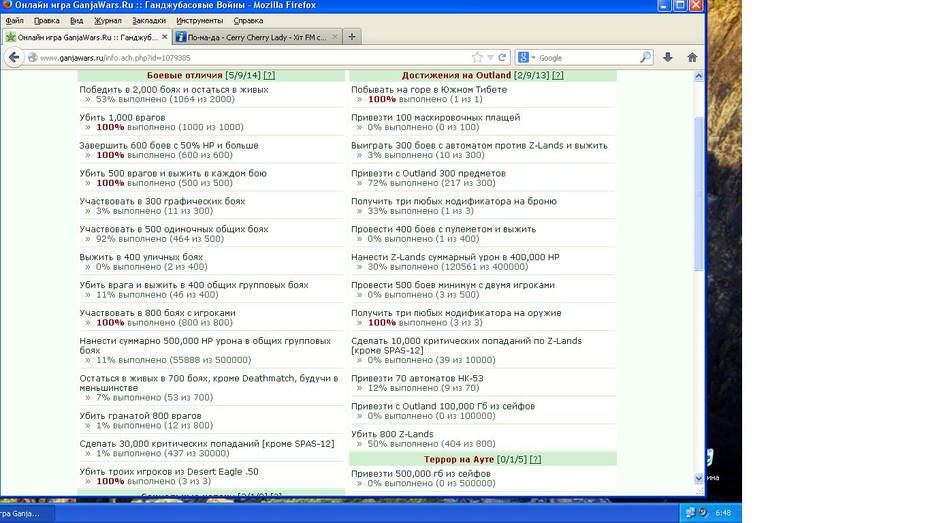Open the Google search engine selector
930x523 pixels.
526,58
